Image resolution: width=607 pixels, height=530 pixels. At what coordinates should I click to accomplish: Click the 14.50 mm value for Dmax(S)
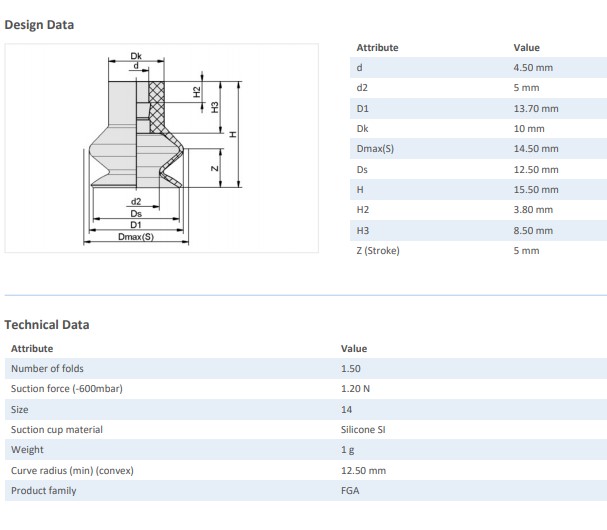pos(535,149)
